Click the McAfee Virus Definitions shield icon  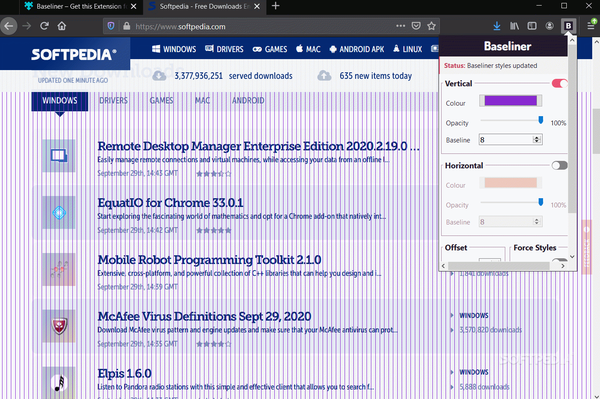[59, 326]
